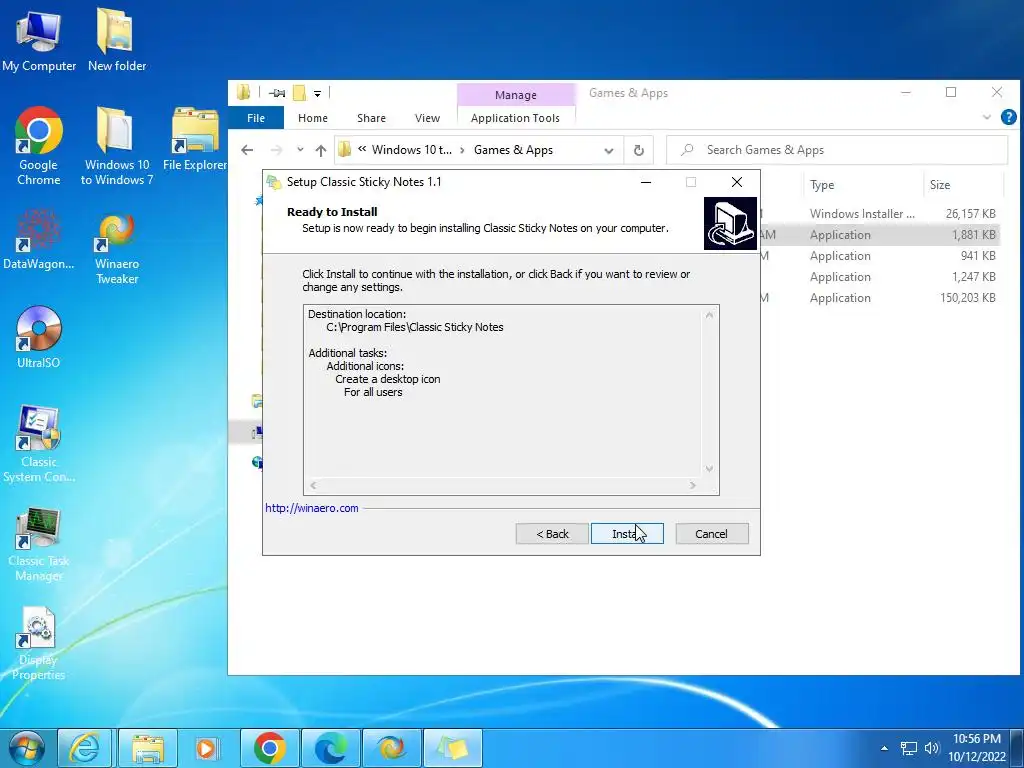Click pin properties quick access icon
The image size is (1024, 768).
point(277,93)
